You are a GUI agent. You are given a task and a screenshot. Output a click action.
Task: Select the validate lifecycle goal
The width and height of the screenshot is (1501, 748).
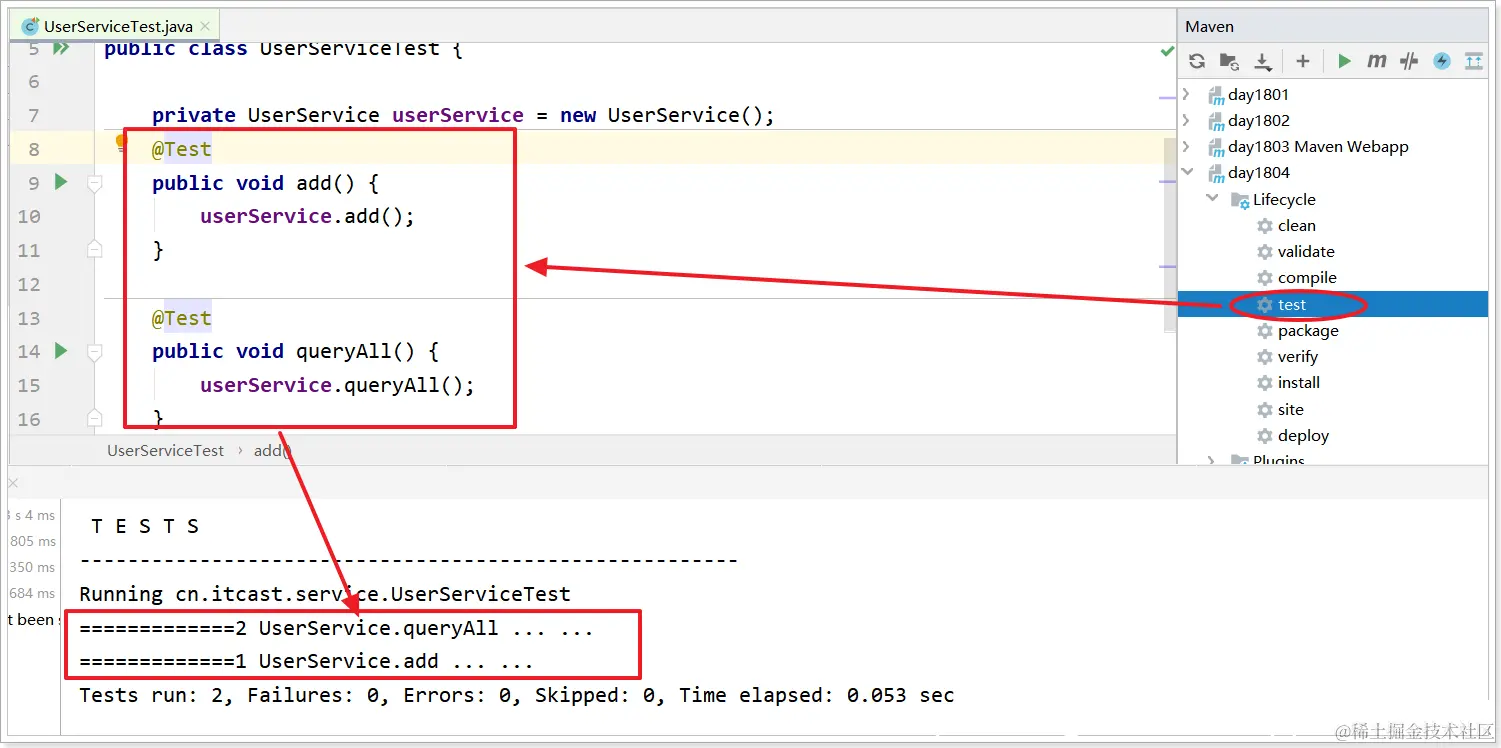pyautogui.click(x=1306, y=252)
